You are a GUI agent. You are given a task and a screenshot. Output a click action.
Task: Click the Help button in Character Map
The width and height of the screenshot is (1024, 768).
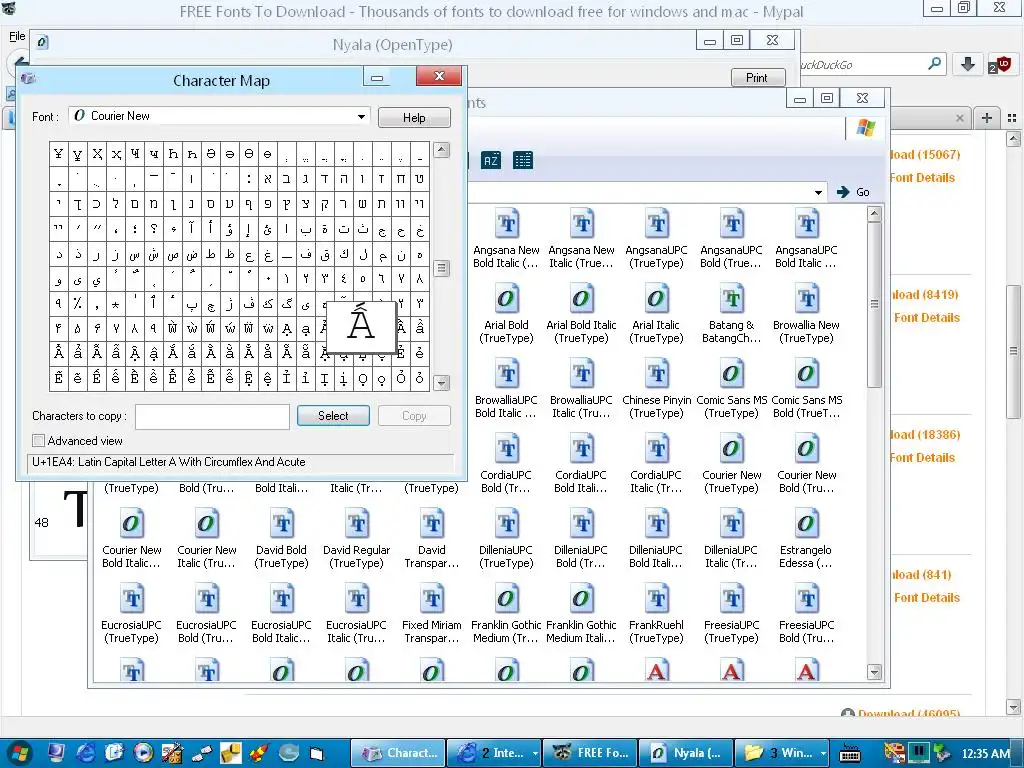point(414,118)
